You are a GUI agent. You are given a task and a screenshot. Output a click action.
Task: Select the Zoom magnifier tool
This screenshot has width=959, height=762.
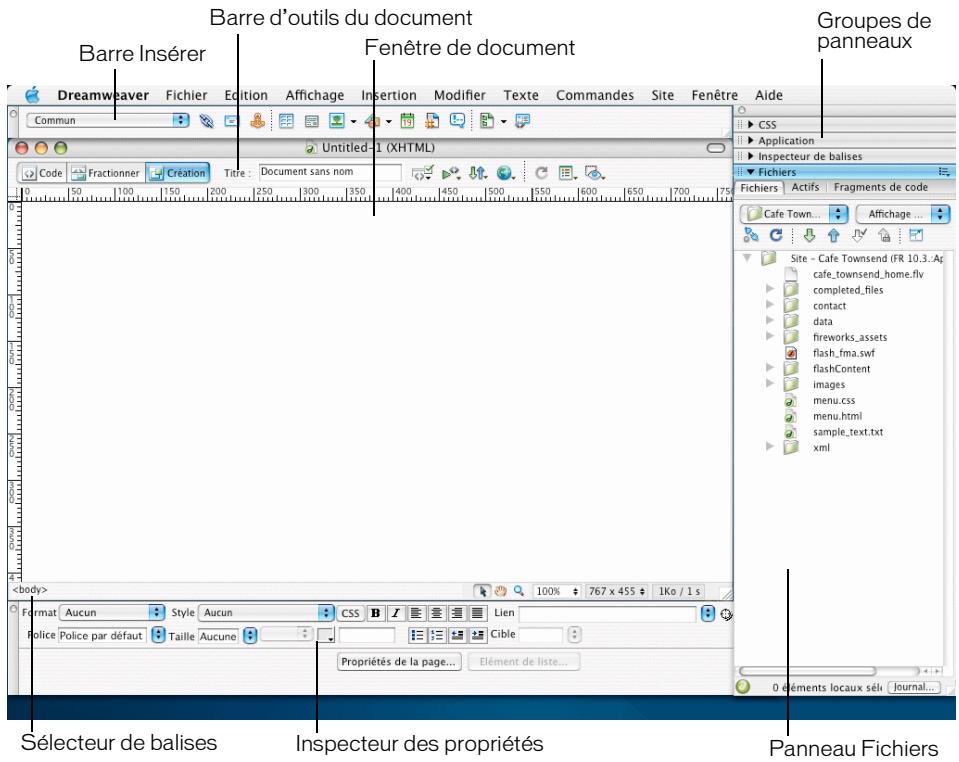pyautogui.click(x=519, y=591)
